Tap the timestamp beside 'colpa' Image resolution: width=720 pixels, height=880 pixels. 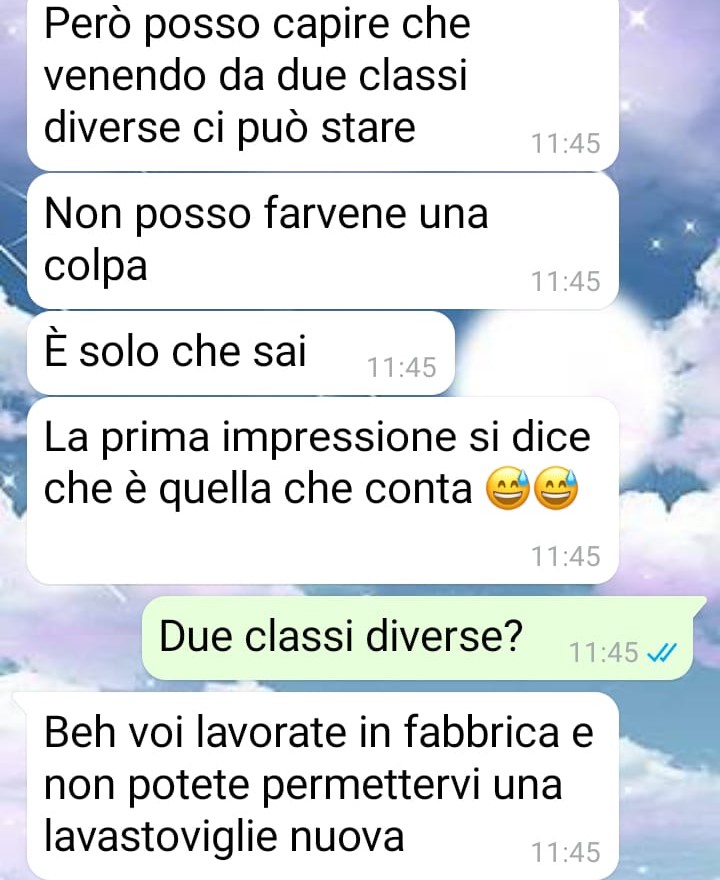[x=566, y=281]
